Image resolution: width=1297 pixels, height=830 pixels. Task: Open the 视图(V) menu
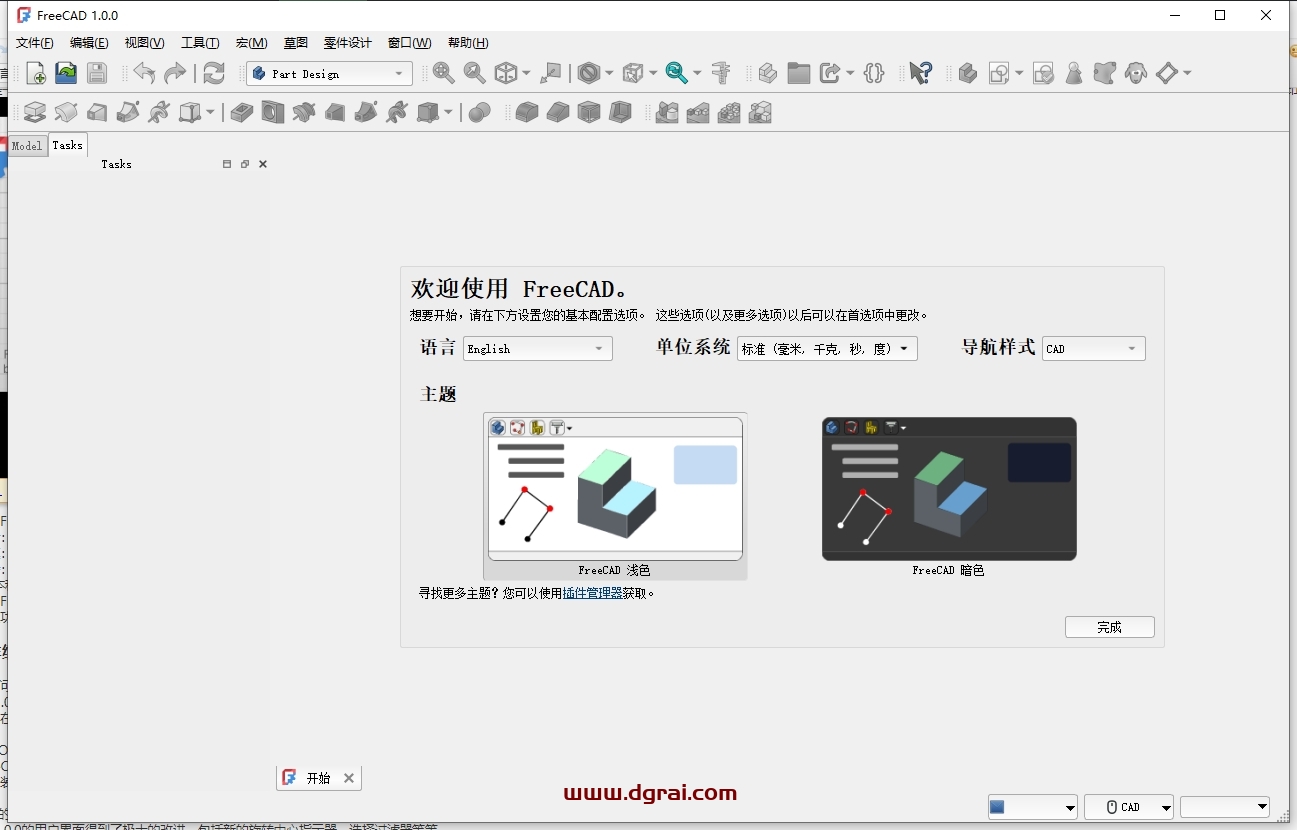144,43
